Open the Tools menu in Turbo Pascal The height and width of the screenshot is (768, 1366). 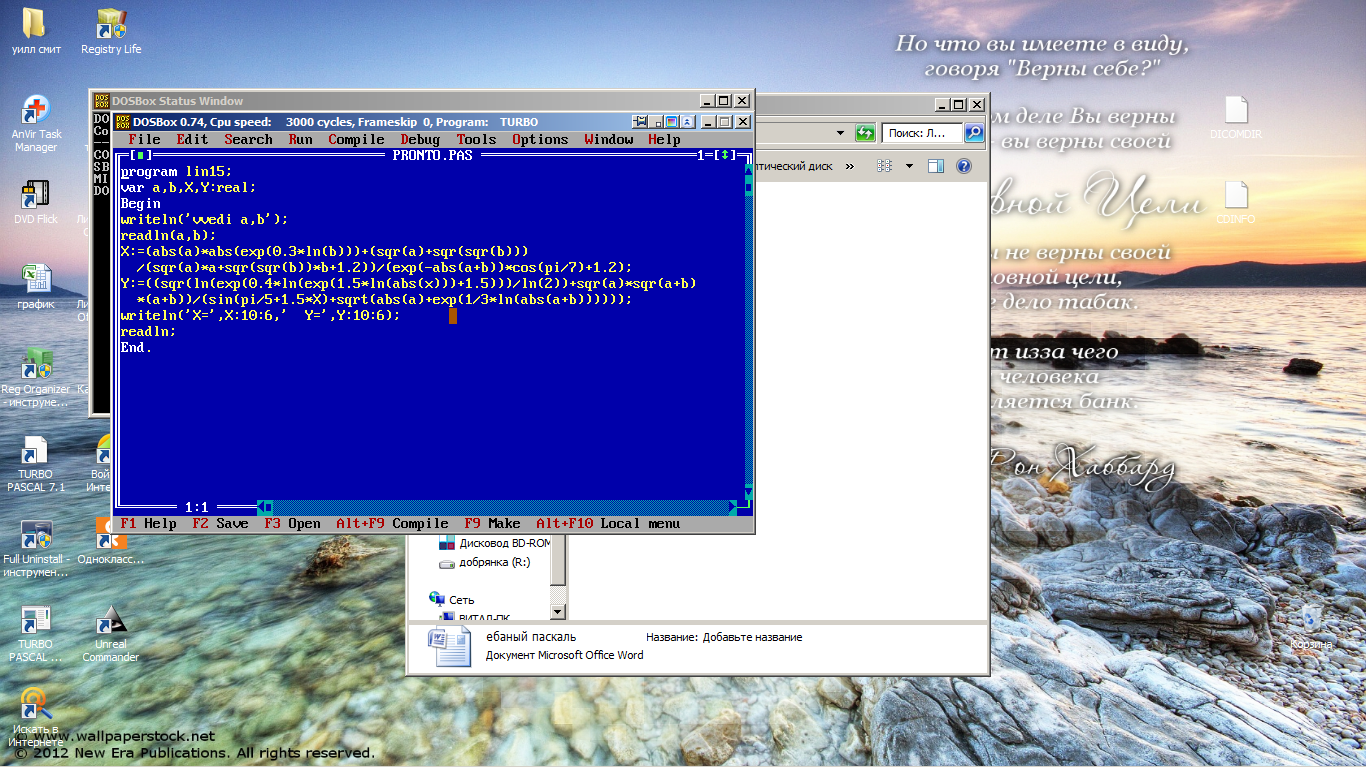click(477, 140)
